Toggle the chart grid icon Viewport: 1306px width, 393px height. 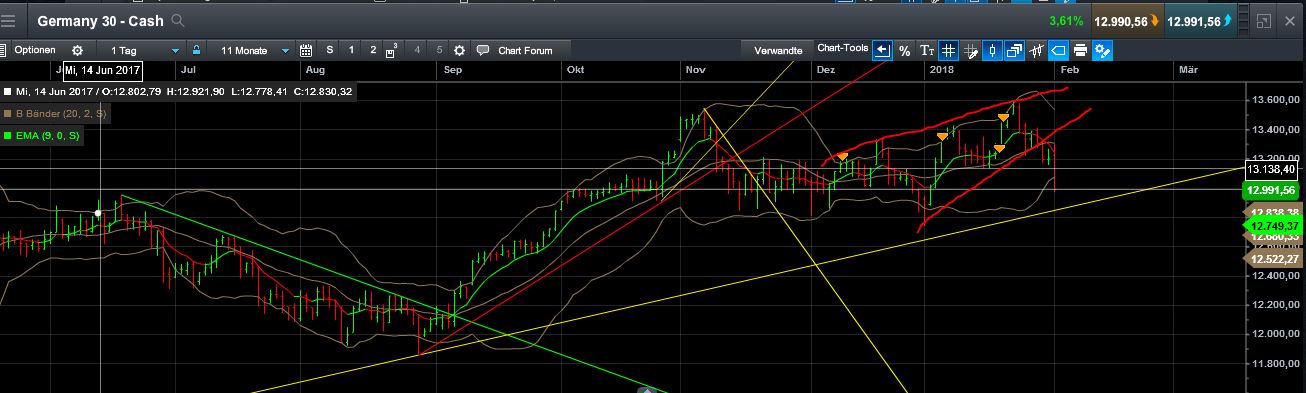948,50
